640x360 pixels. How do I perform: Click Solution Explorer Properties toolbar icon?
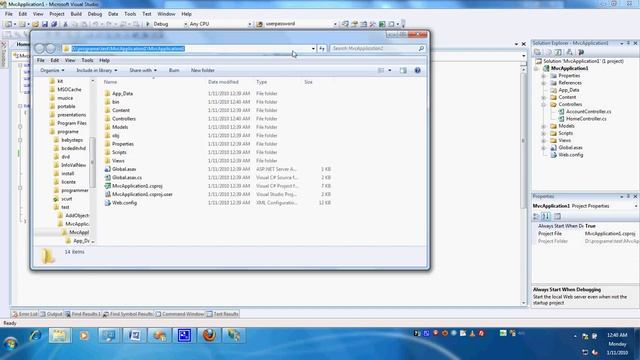tap(537, 52)
